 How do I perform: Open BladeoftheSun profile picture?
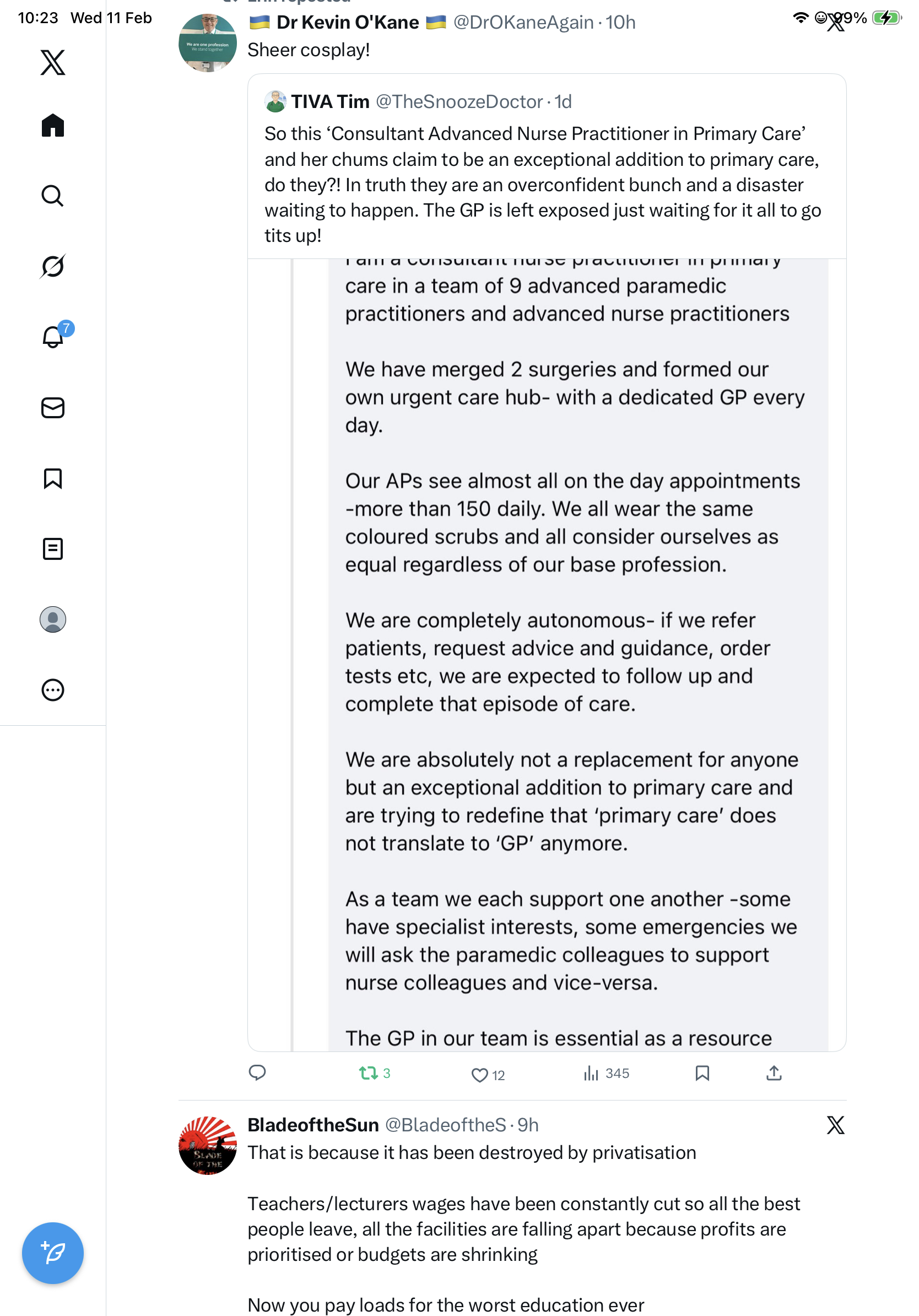point(207,1145)
